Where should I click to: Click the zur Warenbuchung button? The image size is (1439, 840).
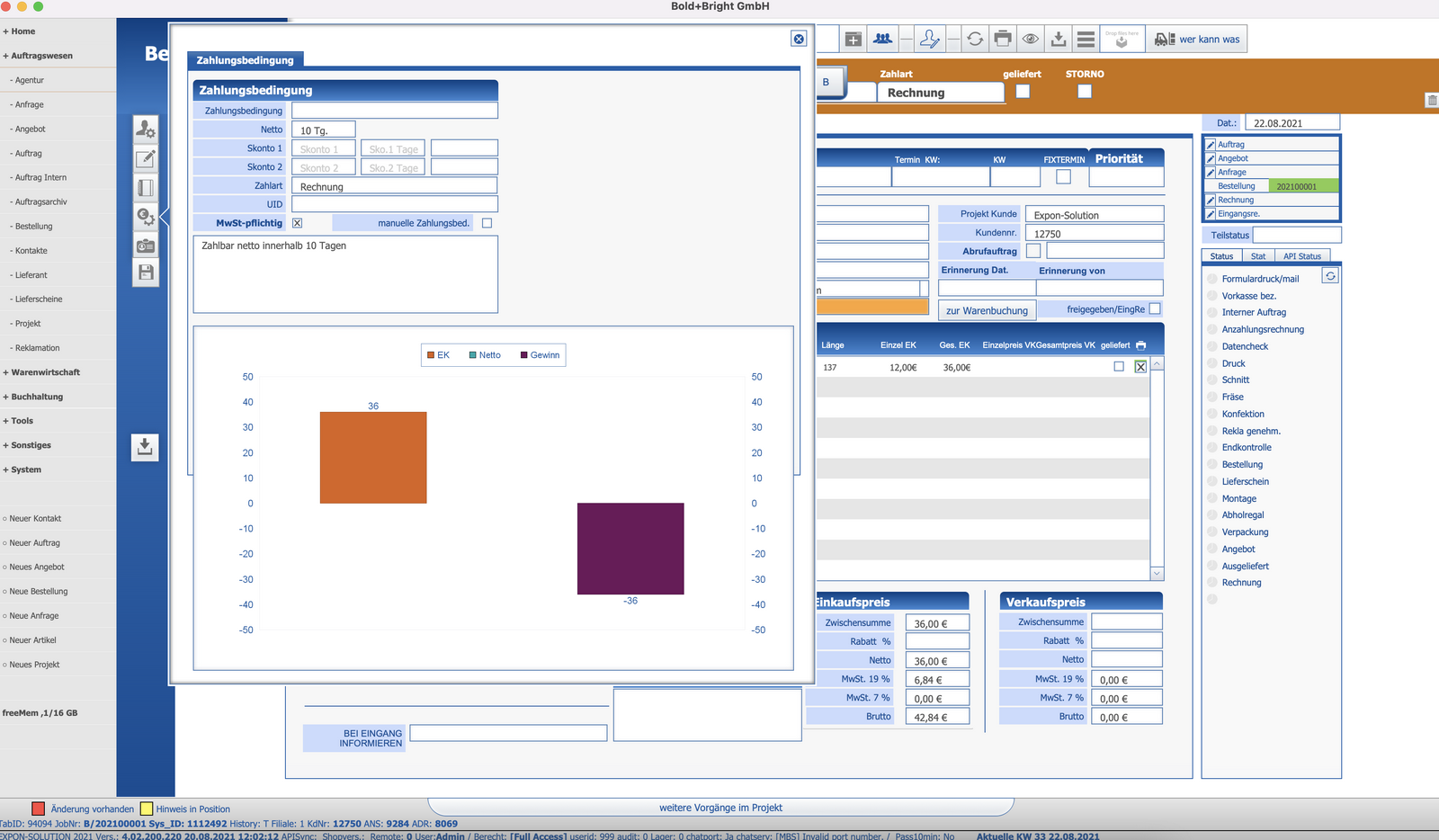point(987,310)
